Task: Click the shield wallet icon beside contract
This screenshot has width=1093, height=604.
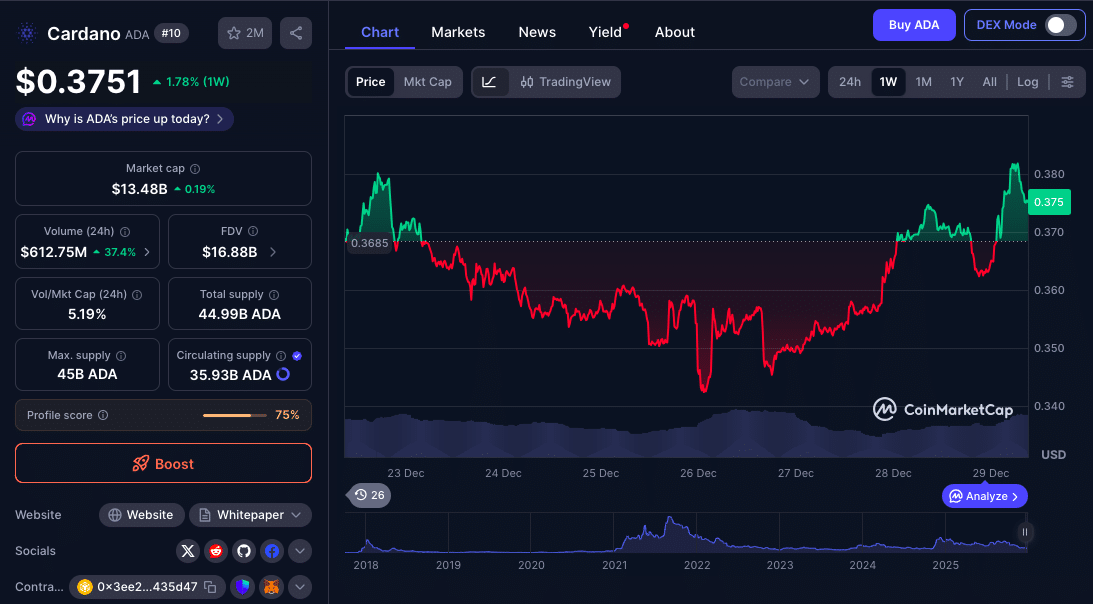Action: click(243, 587)
